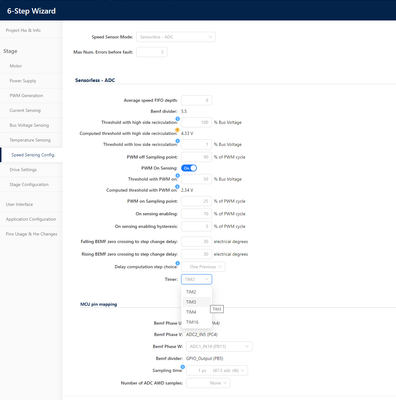Pick TIM4 option in Timer list
The image size is (396, 400).
pos(196,312)
